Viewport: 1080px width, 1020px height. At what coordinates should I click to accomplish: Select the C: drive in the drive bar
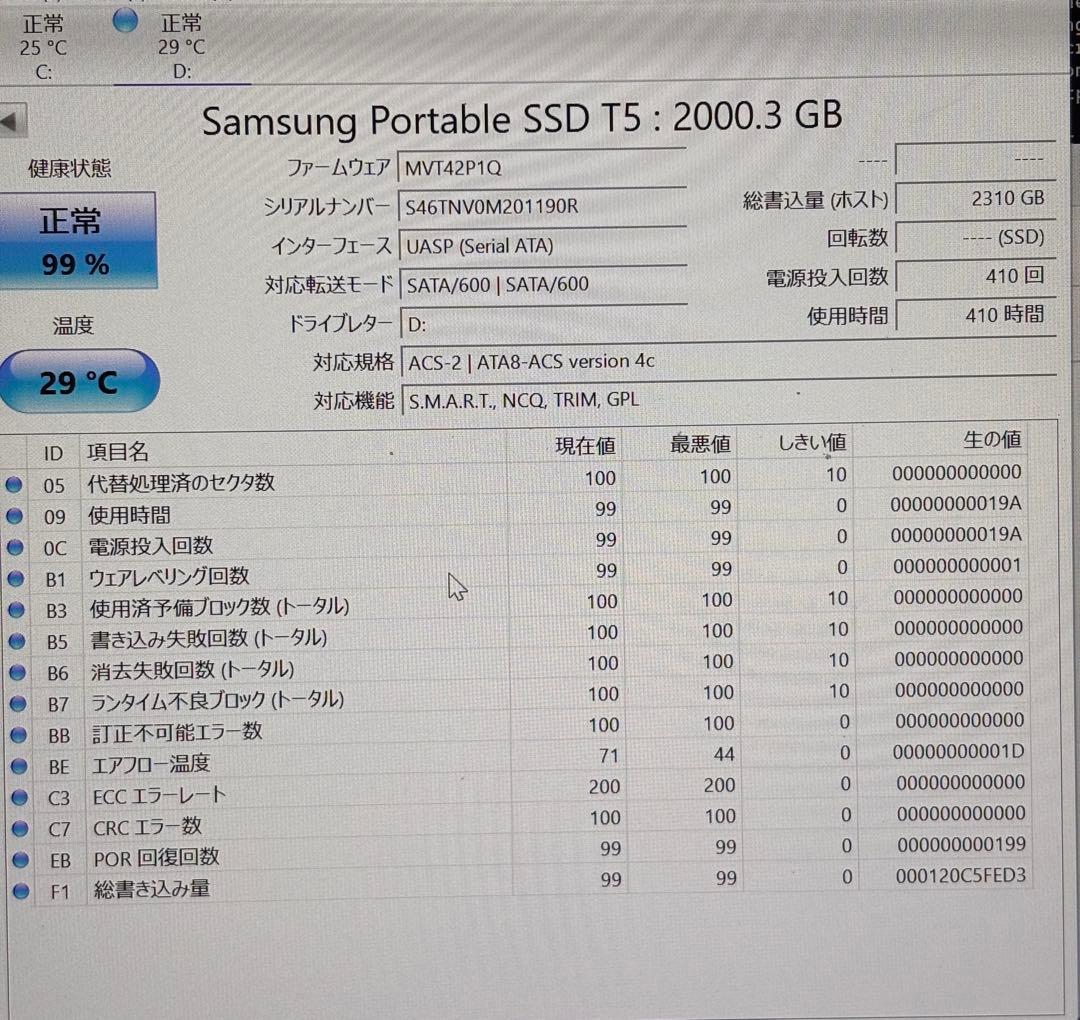click(42, 45)
